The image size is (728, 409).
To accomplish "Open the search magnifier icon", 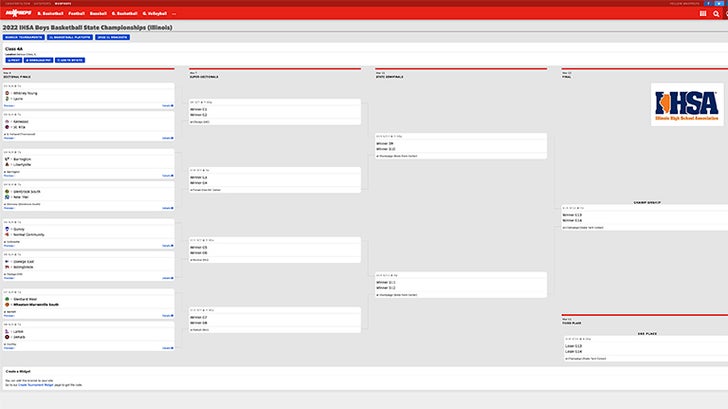I will 716,13.
